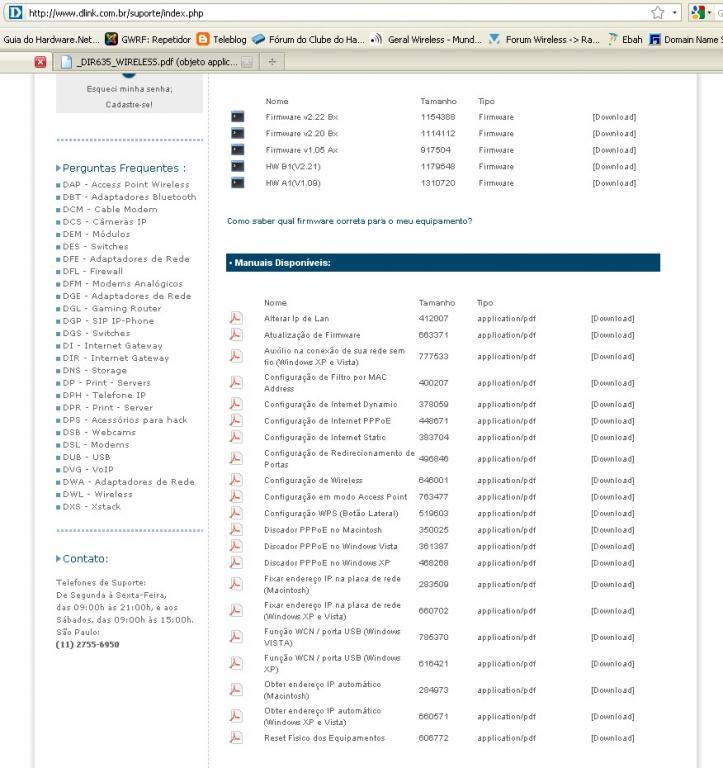Image resolution: width=723 pixels, height=768 pixels.
Task: Open the Geral Wireless bookmark
Action: [426, 39]
